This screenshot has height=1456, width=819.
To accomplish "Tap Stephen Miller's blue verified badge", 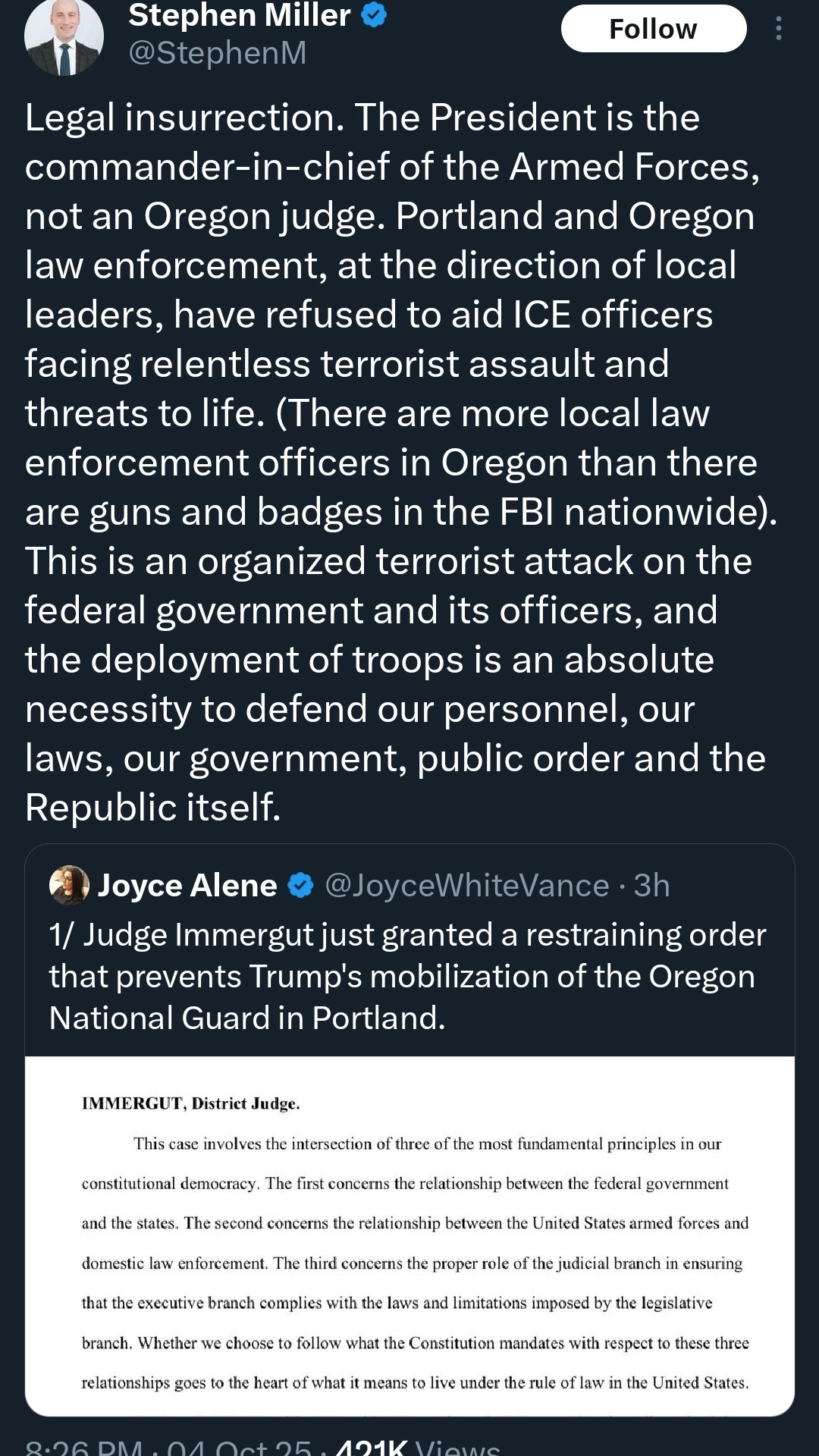I will [x=373, y=14].
